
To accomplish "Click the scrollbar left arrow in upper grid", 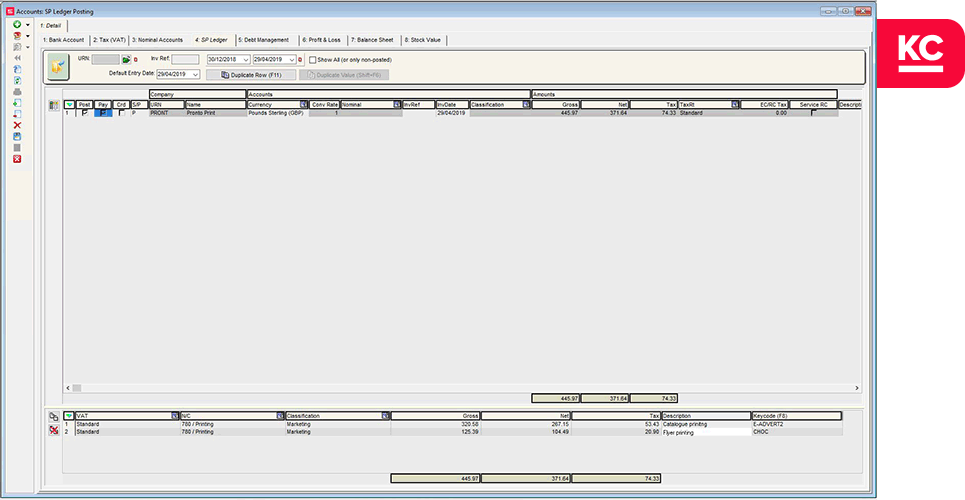I will pos(68,388).
